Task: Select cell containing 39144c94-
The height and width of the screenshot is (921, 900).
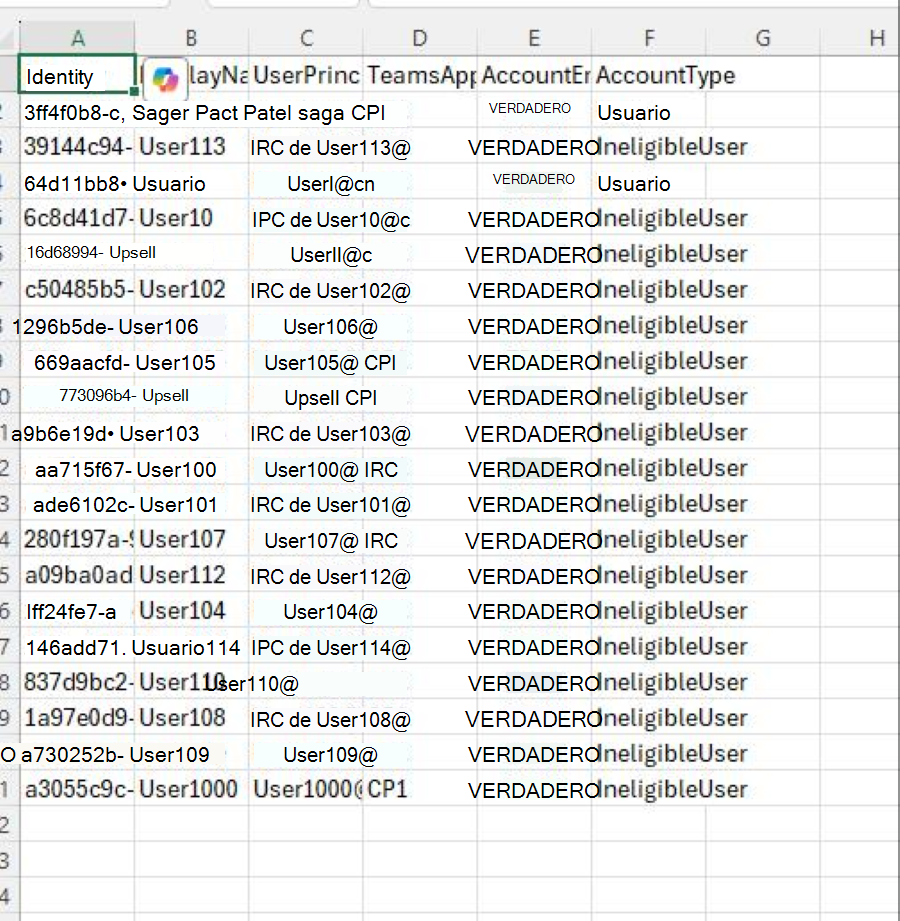Action: pyautogui.click(x=78, y=146)
